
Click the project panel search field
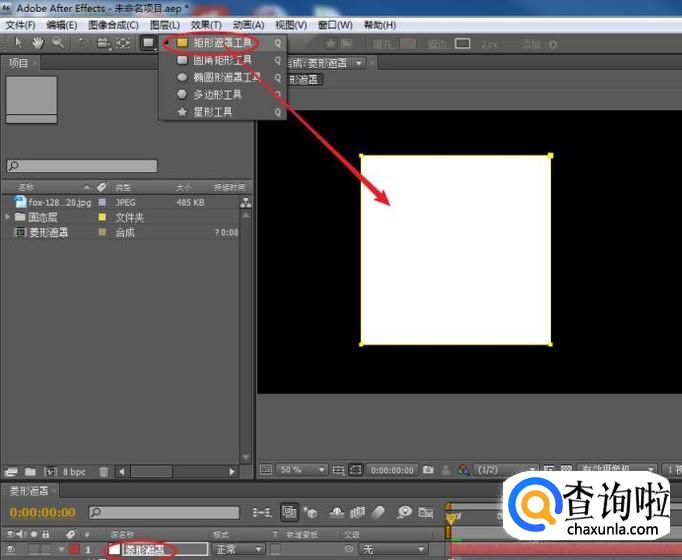(x=82, y=166)
